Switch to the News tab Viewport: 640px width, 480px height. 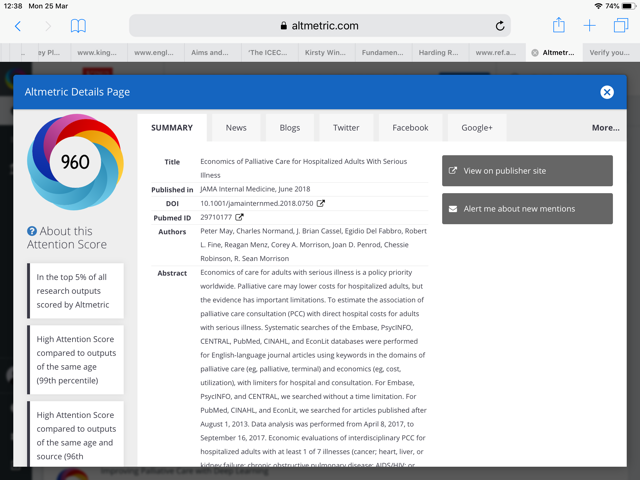click(236, 128)
